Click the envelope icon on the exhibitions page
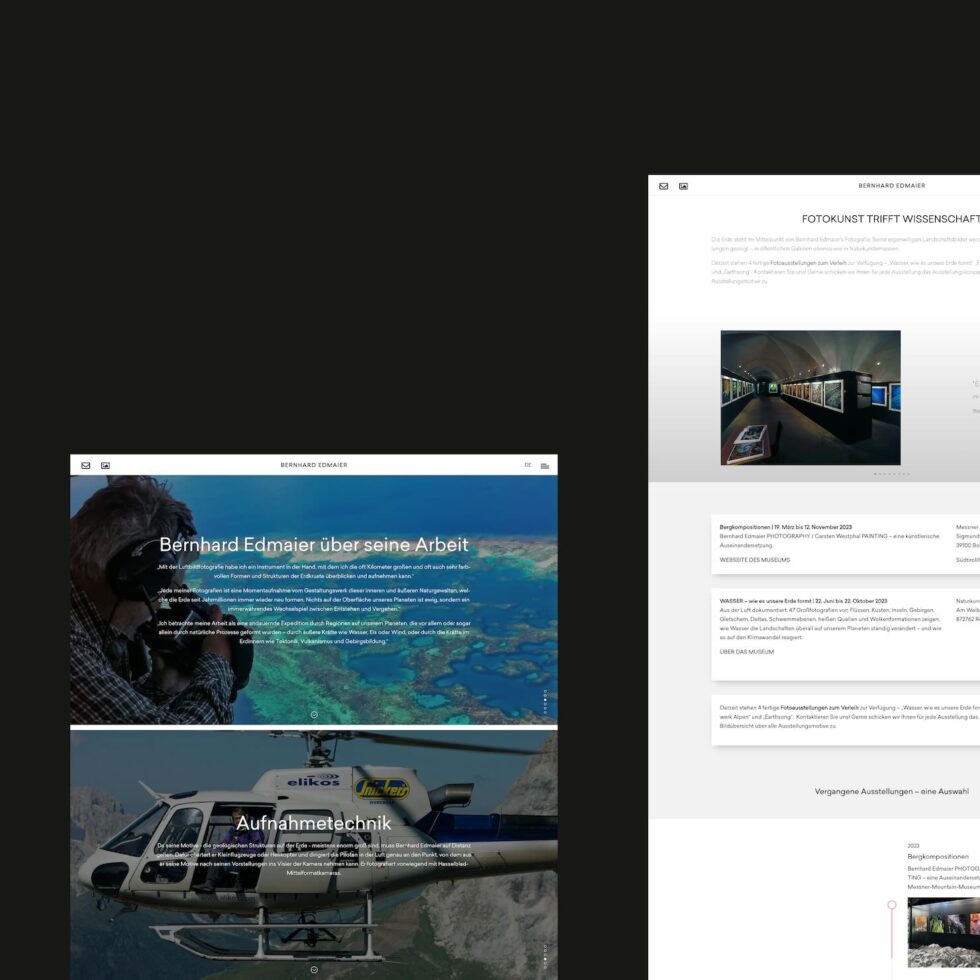 click(664, 186)
